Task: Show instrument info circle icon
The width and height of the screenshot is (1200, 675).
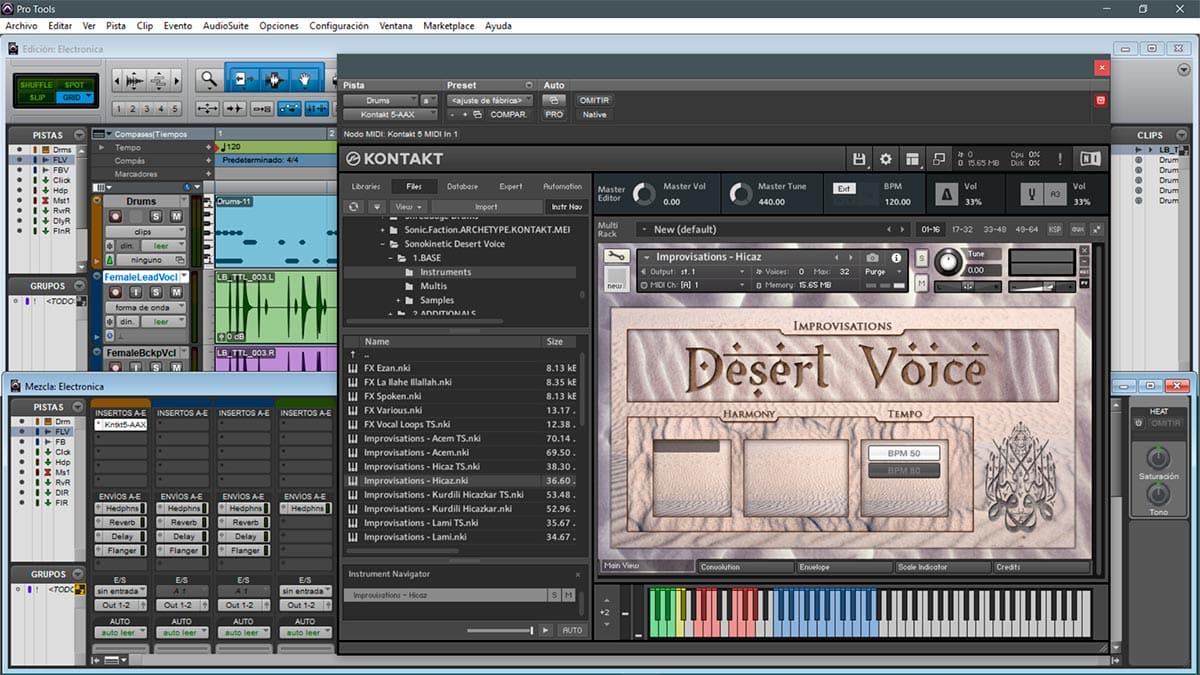Action: coord(896,258)
